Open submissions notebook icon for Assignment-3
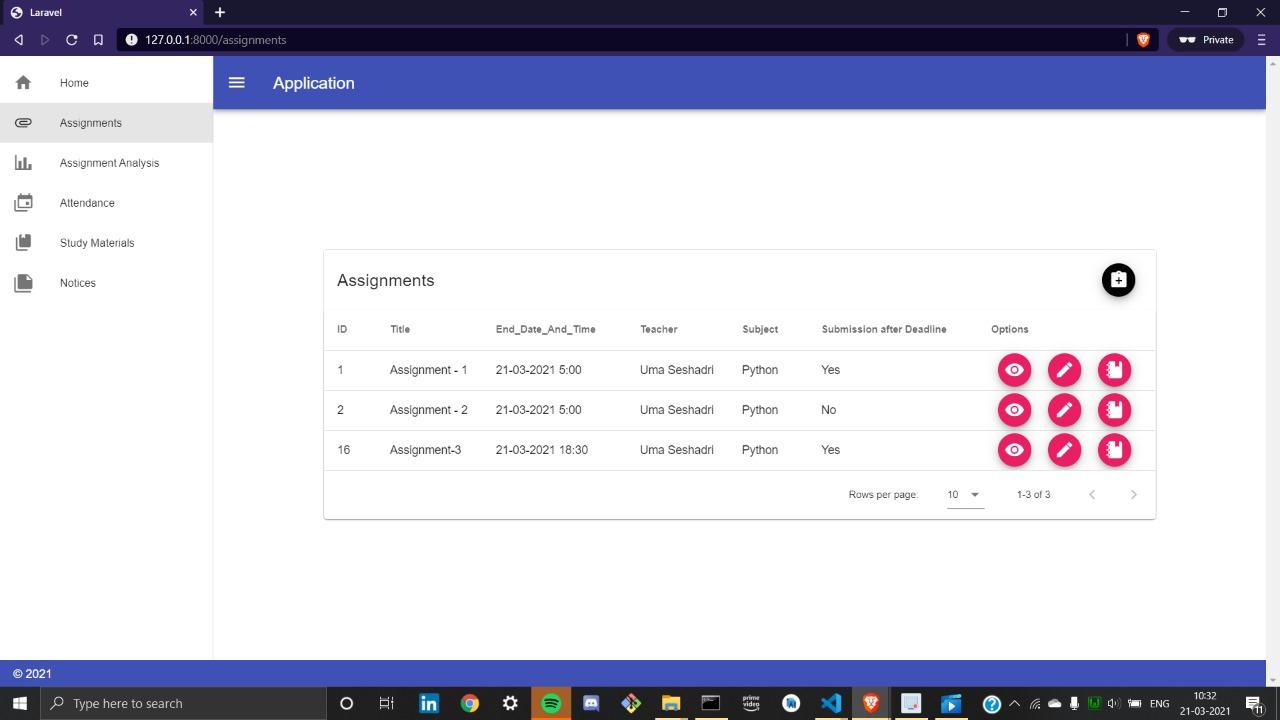This screenshot has height=720, width=1280. pyautogui.click(x=1114, y=450)
